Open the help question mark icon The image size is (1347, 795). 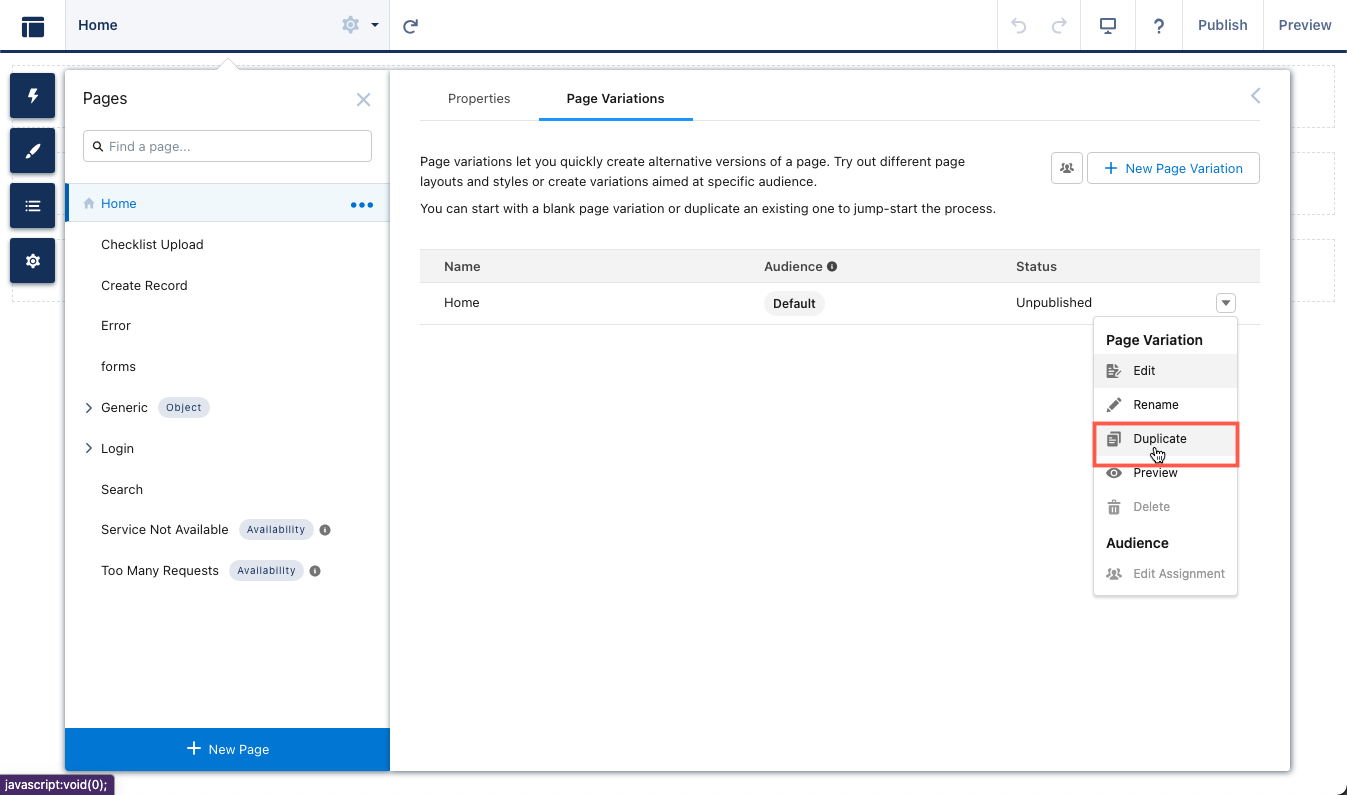pos(1159,25)
